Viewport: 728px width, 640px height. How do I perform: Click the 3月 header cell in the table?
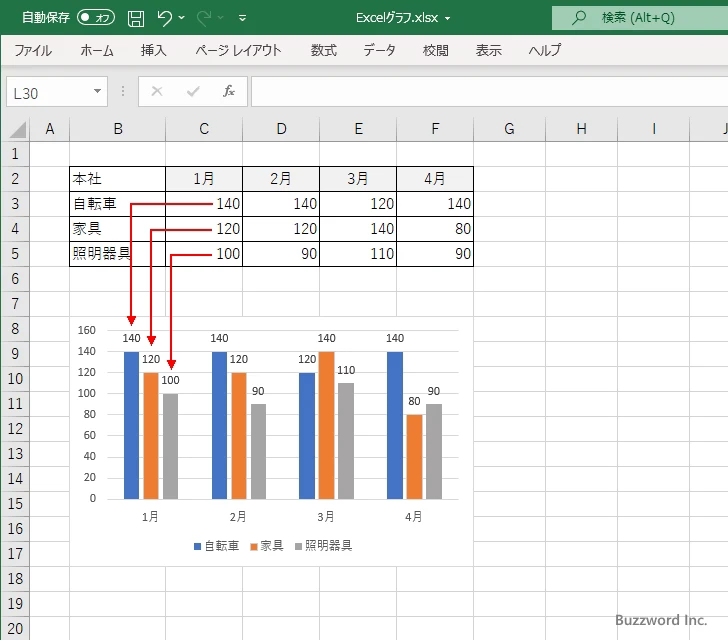[358, 179]
